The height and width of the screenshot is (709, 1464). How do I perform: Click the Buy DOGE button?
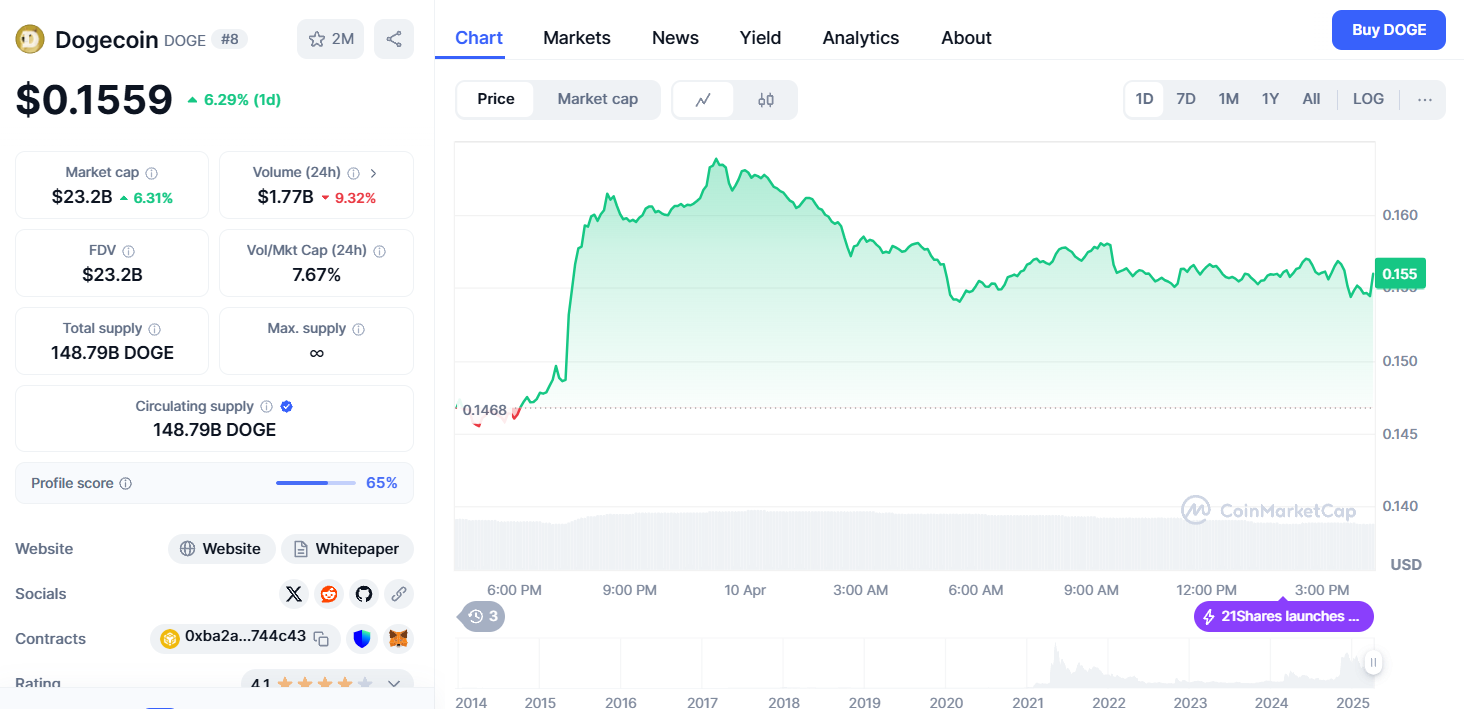pos(1389,30)
